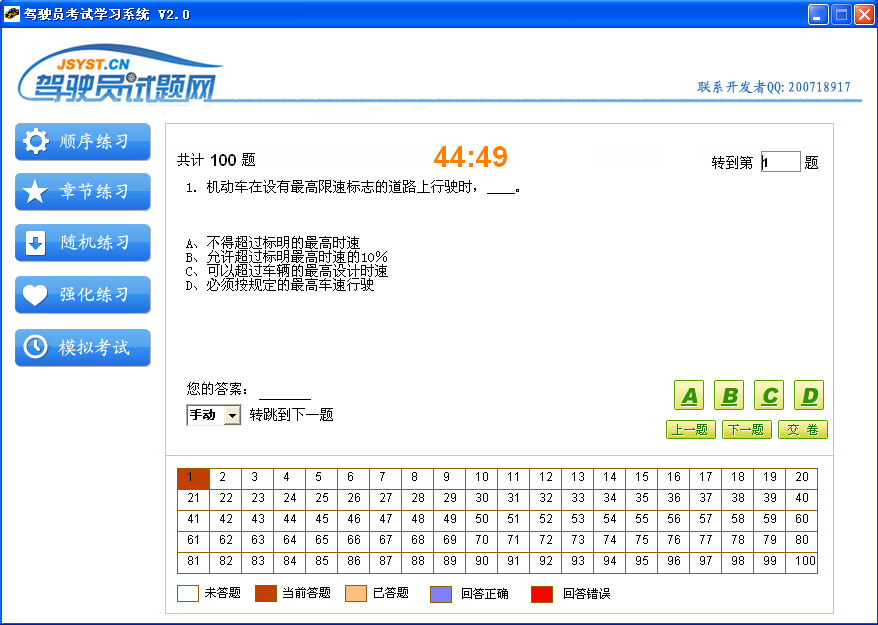The height and width of the screenshot is (625, 878).
Task: Open 强化练习 intensive practice
Action: 83,294
